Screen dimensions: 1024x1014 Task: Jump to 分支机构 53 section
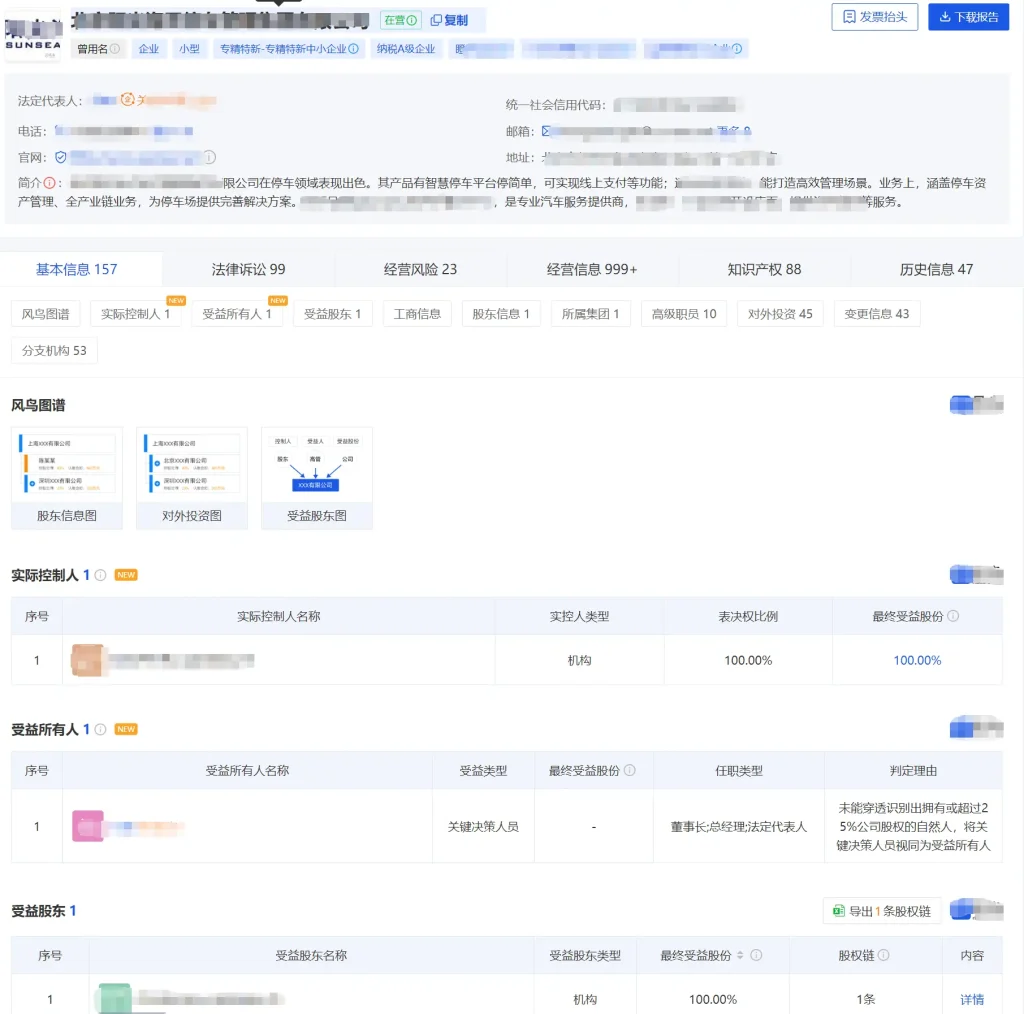pyautogui.click(x=54, y=351)
